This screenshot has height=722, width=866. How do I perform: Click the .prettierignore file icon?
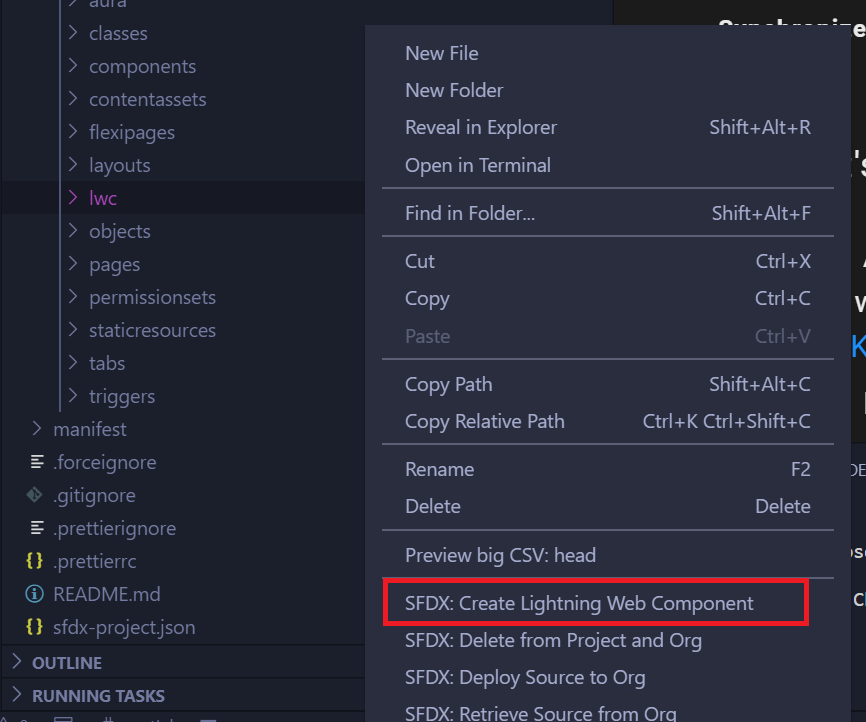(35, 528)
